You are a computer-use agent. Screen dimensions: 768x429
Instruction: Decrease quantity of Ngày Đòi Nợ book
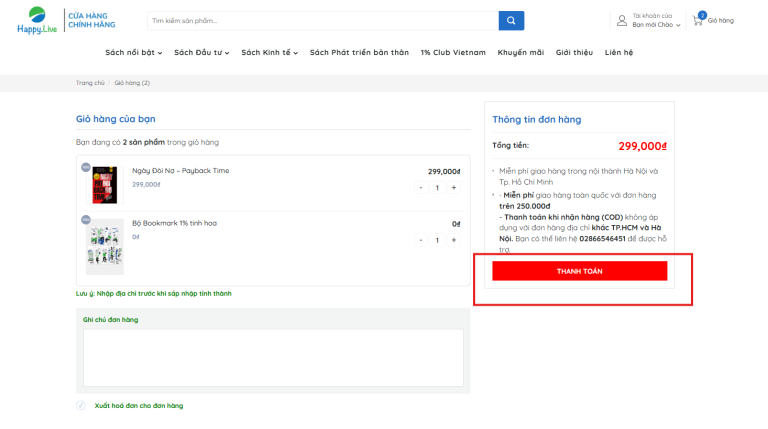coord(421,187)
